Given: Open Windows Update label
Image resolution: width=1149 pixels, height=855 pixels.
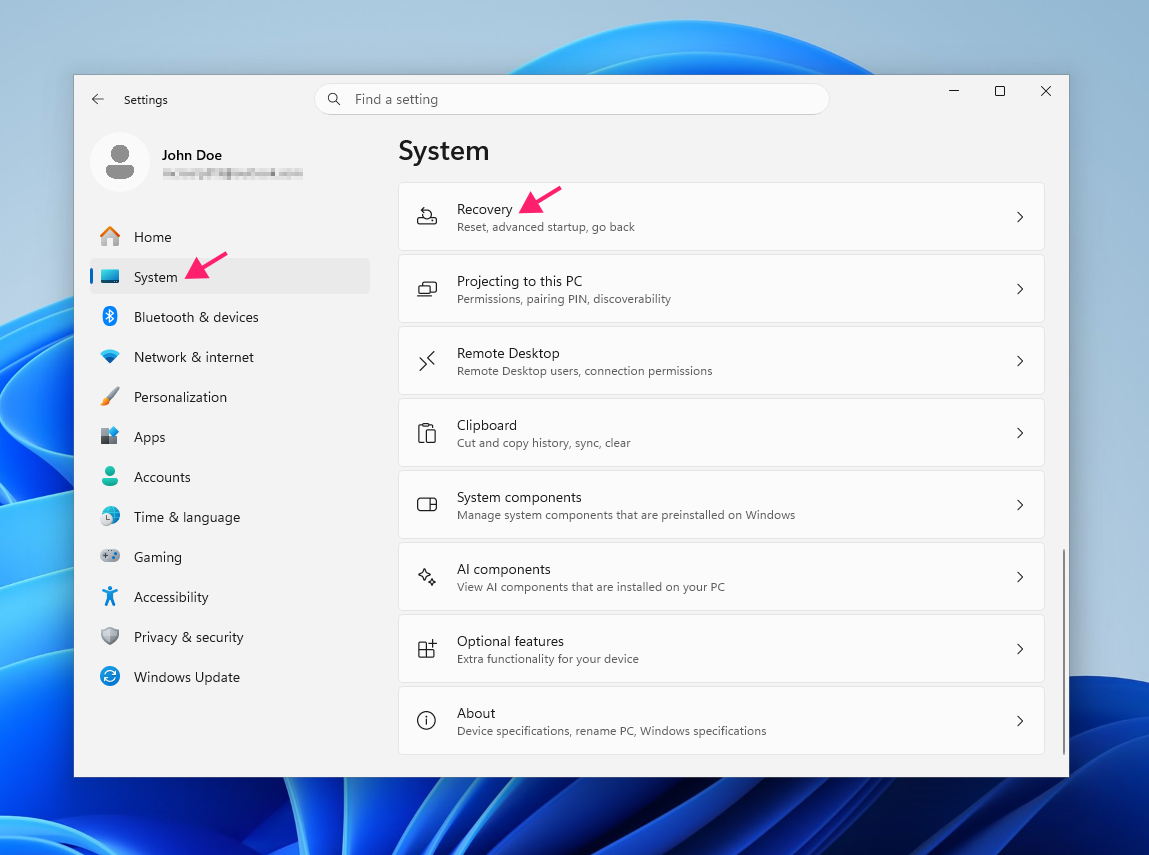Looking at the screenshot, I should pyautogui.click(x=187, y=677).
